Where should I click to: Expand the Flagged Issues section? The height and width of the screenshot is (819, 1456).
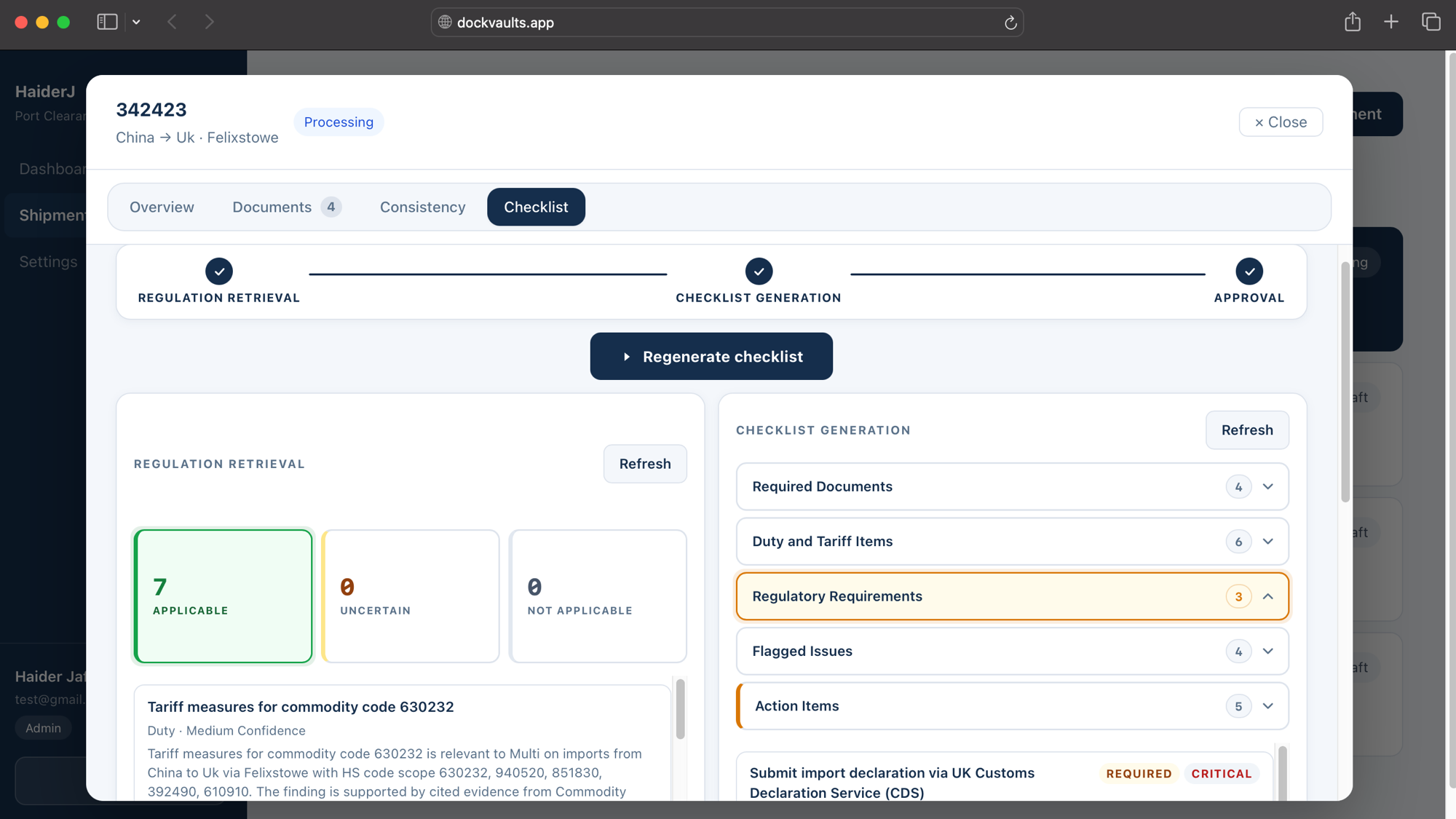(x=1012, y=651)
